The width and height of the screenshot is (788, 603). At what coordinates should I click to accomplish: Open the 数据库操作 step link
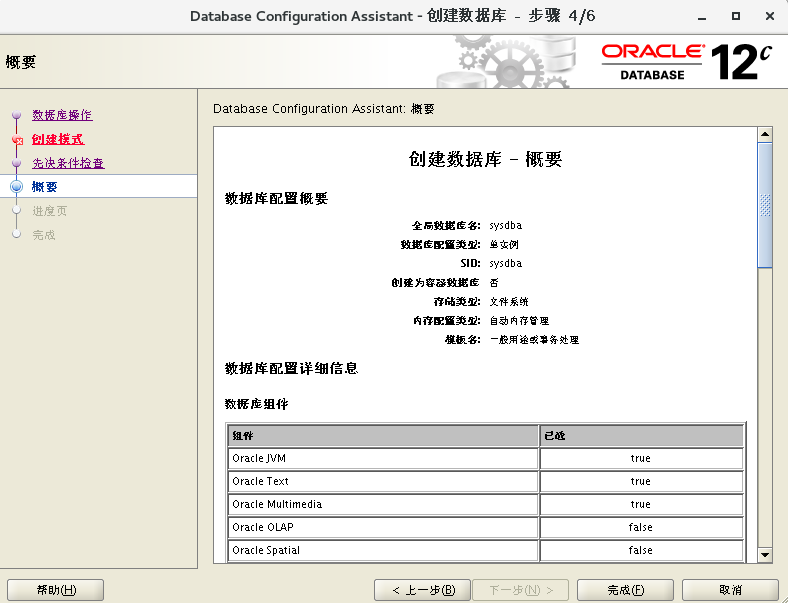62,115
